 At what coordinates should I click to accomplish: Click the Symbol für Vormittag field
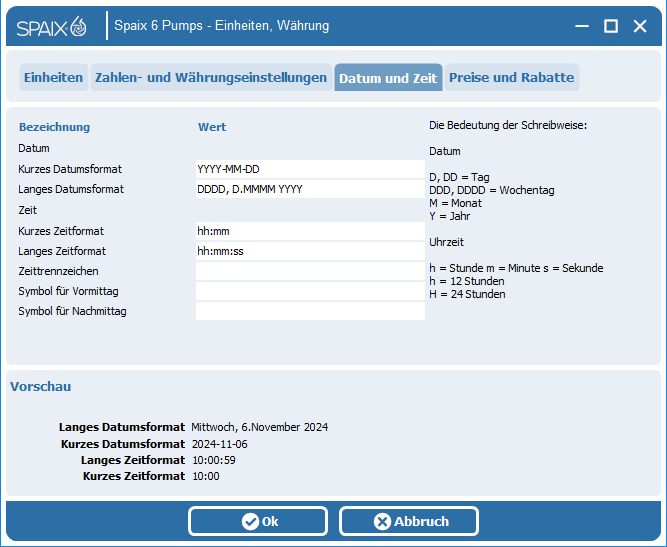coord(310,291)
